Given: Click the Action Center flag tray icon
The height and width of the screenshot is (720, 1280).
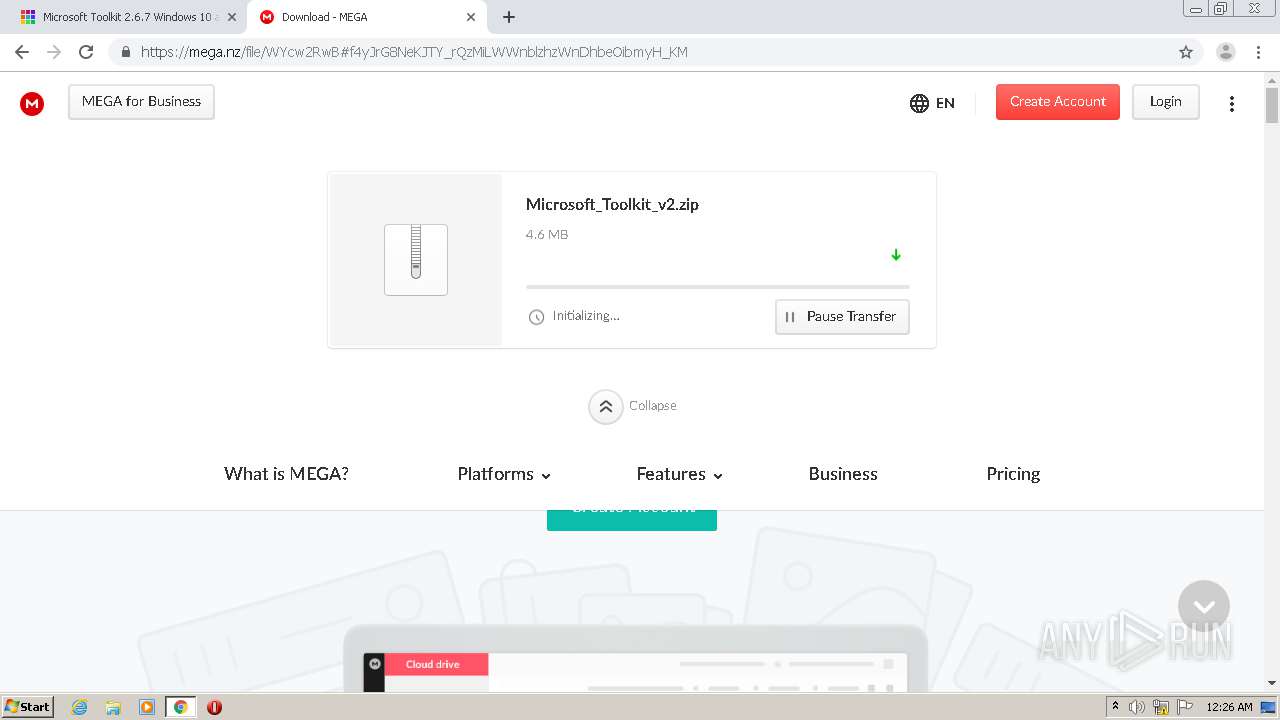Looking at the screenshot, I should 1185,707.
